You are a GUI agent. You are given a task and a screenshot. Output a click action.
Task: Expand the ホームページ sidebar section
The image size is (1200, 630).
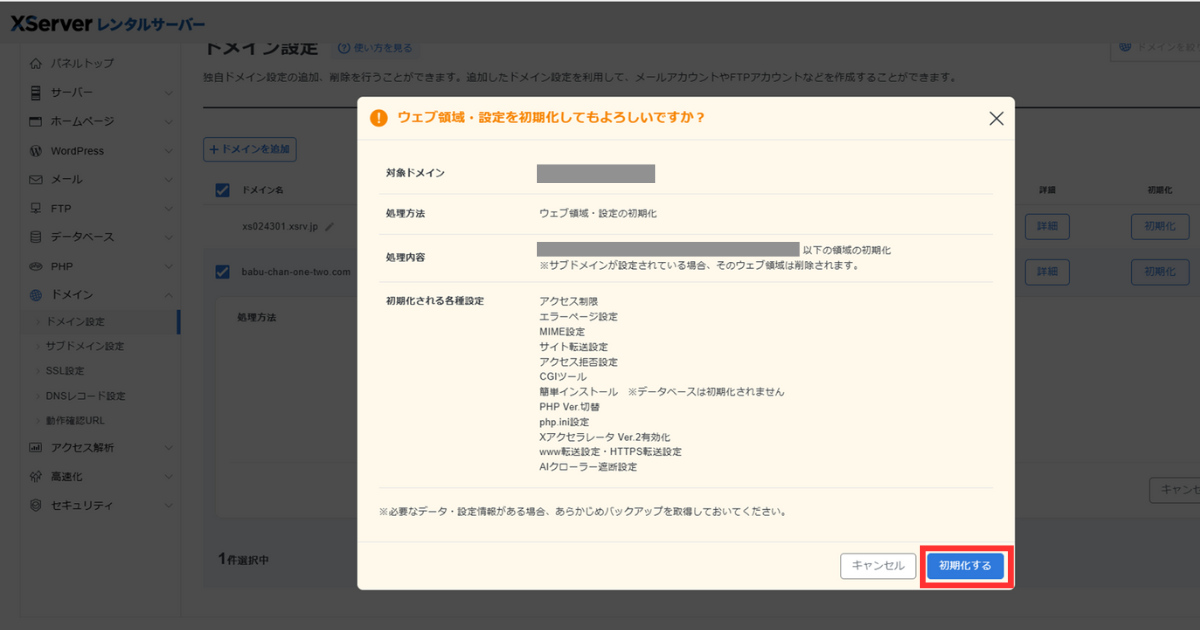168,122
